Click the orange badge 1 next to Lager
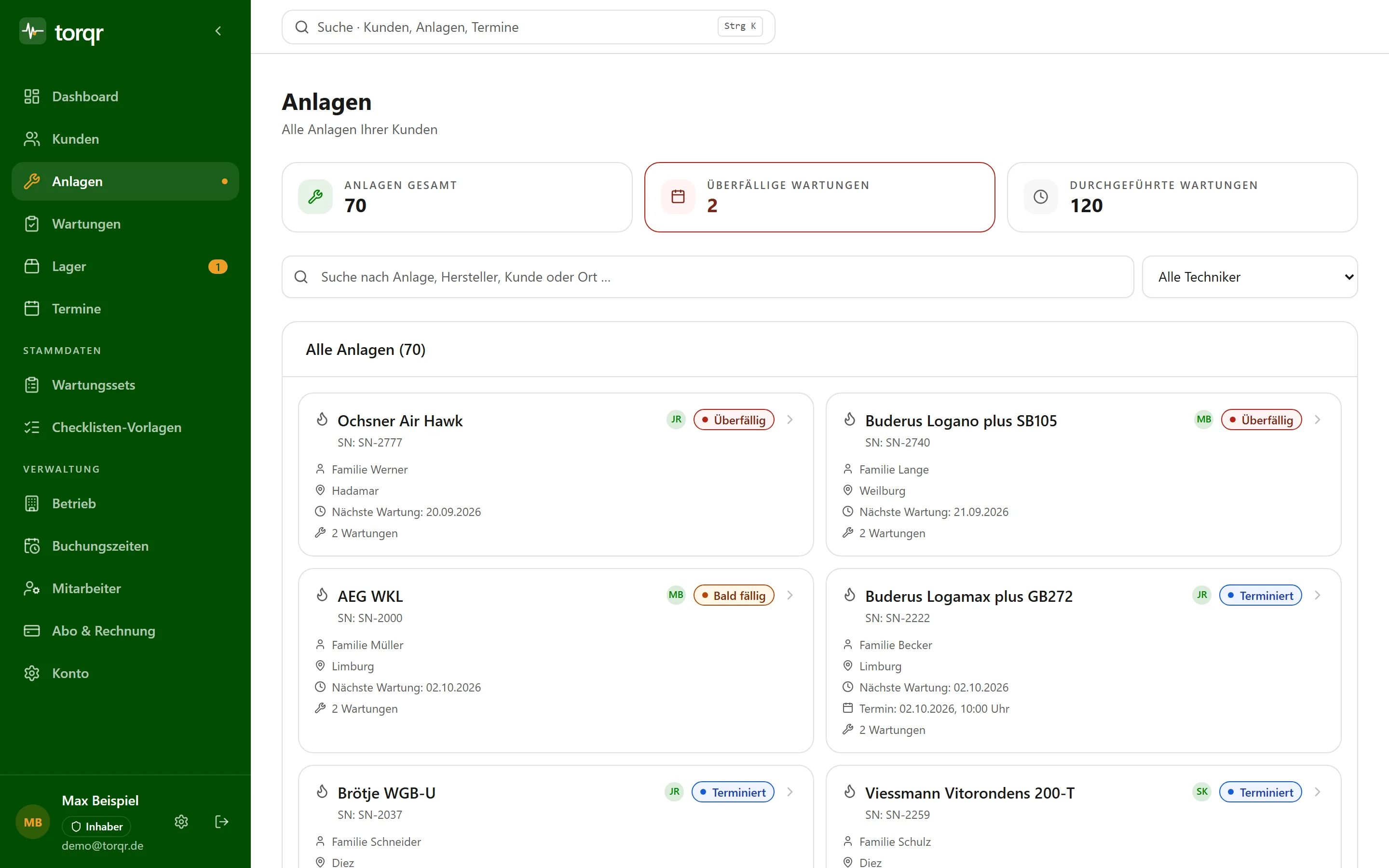This screenshot has width=1389, height=868. [x=218, y=266]
